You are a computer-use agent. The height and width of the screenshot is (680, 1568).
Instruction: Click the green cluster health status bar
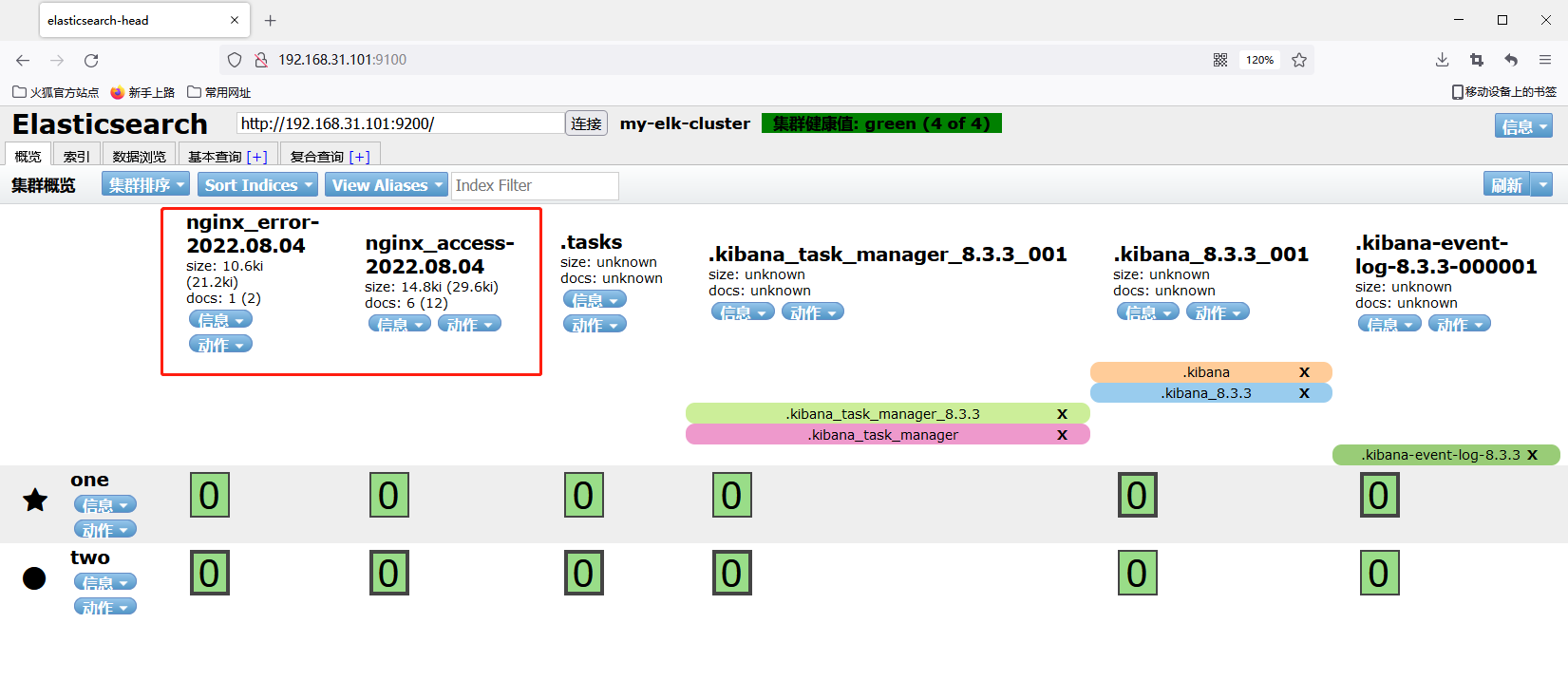point(880,123)
